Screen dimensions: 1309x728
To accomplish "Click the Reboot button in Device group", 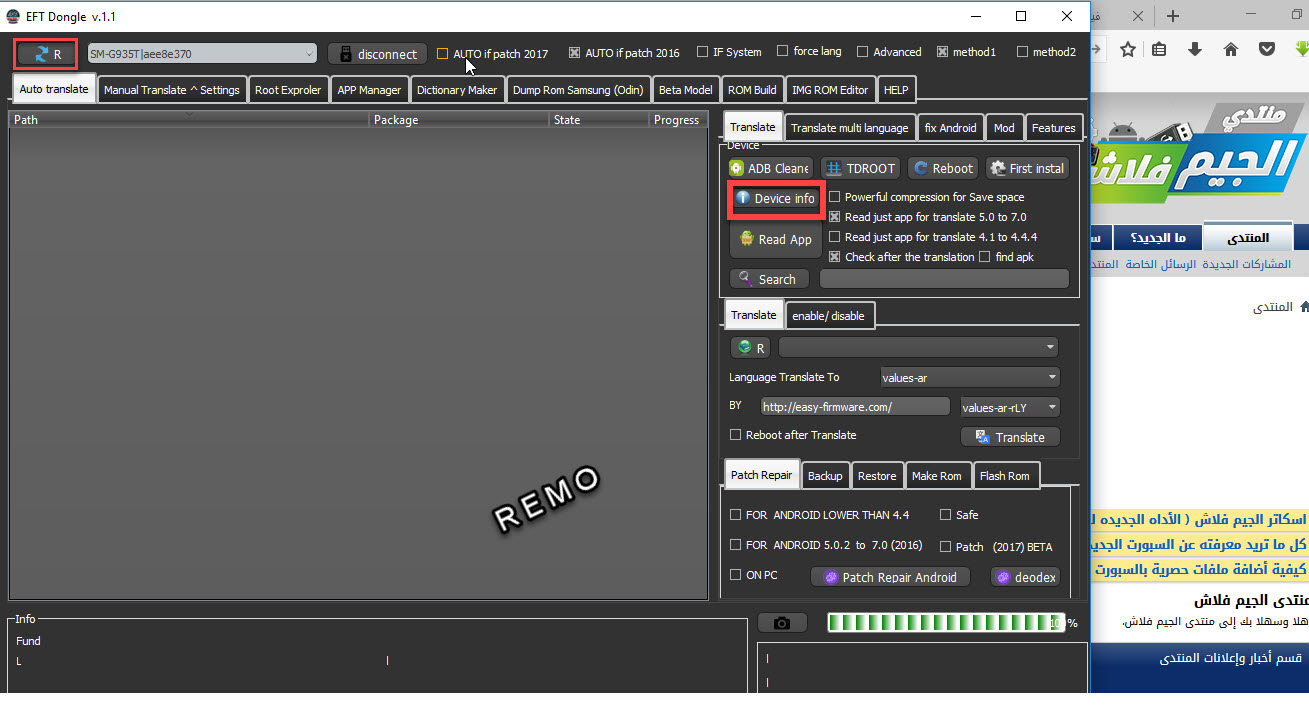I will point(942,168).
